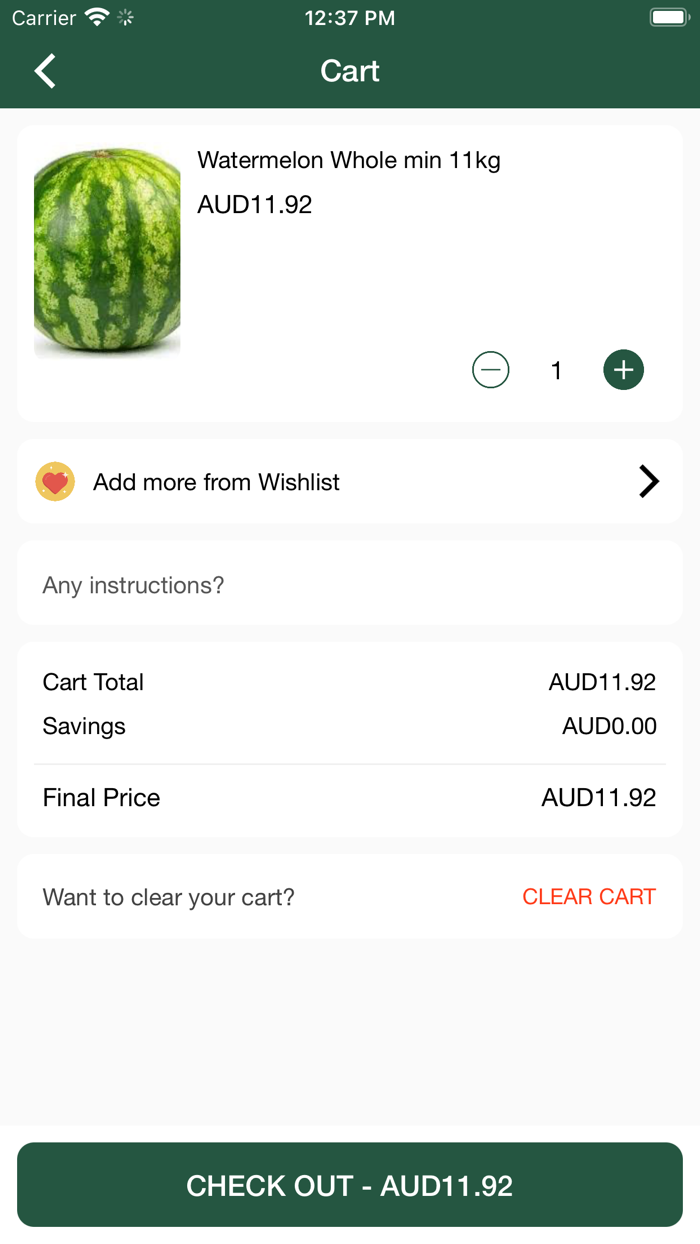Expand the wishlist chevron arrow
Screen dimensions: 700x1244
click(x=649, y=482)
